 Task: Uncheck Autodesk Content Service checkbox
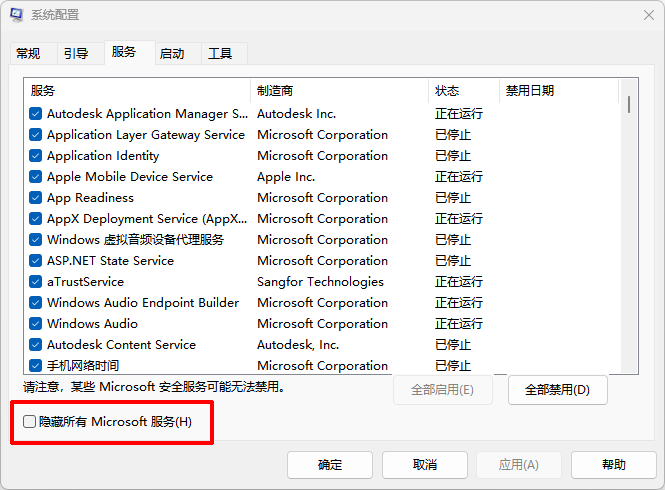[x=36, y=344]
